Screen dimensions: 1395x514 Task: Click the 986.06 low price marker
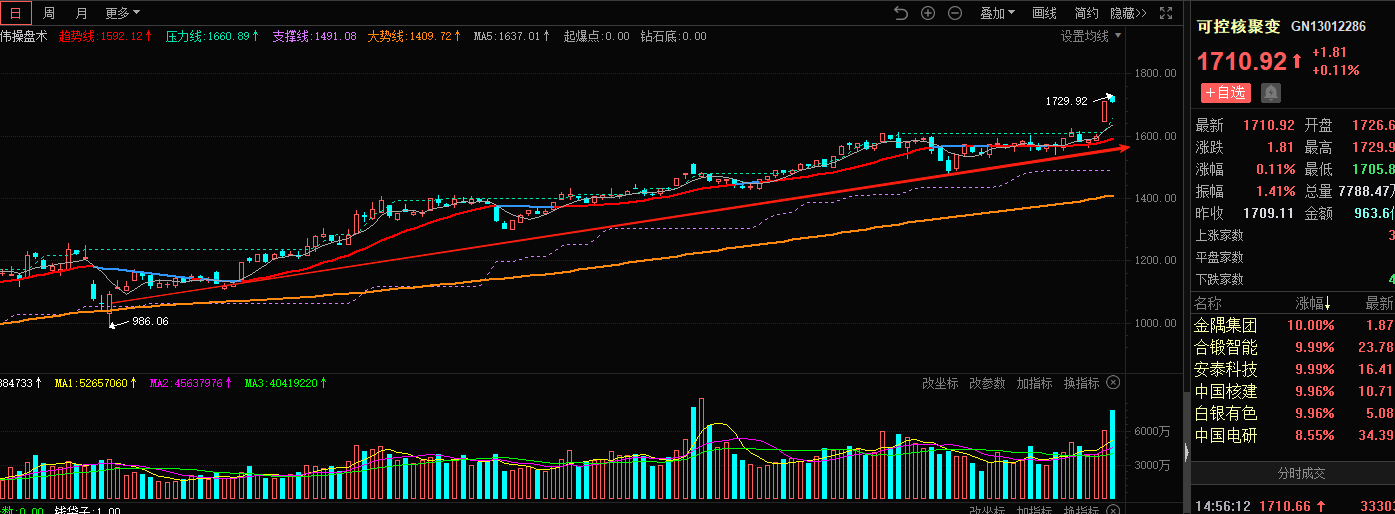coord(150,321)
